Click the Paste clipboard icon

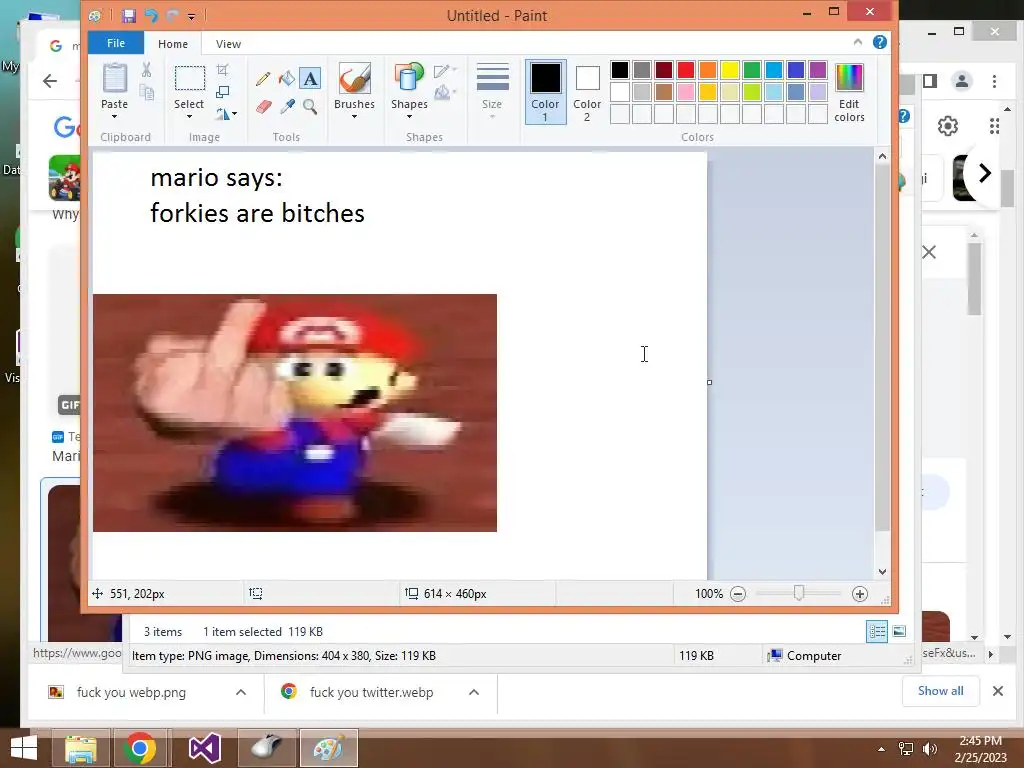tap(115, 78)
